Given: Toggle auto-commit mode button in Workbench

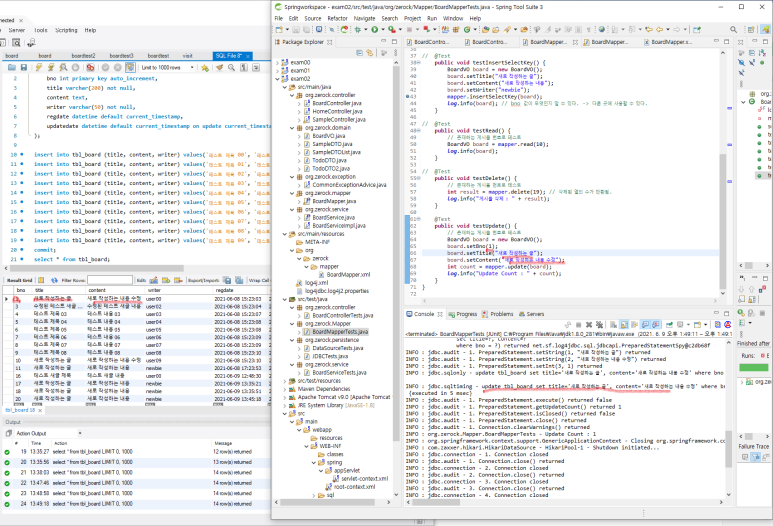Looking at the screenshot, I should coord(130,68).
